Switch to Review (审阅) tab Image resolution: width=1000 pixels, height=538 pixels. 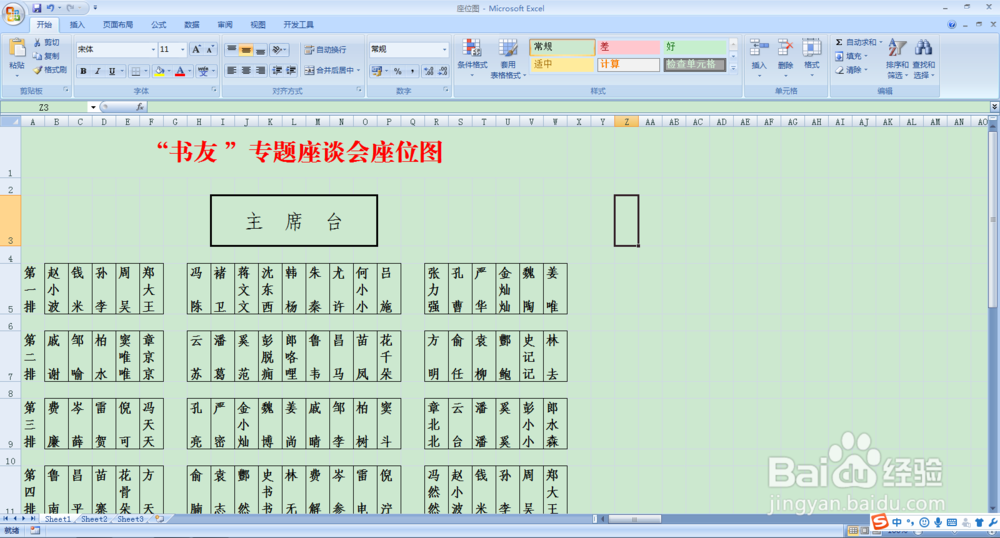click(x=224, y=25)
